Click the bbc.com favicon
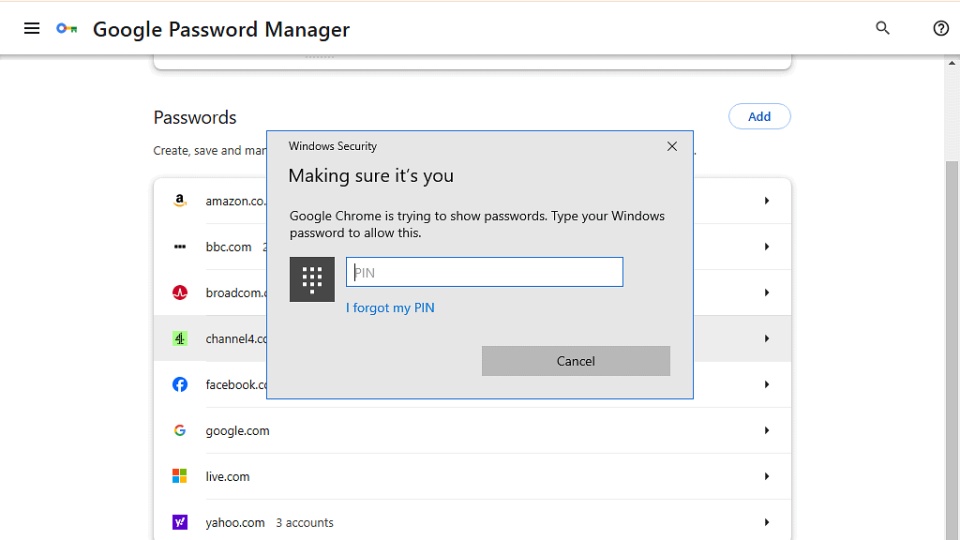The image size is (960, 540). point(179,247)
